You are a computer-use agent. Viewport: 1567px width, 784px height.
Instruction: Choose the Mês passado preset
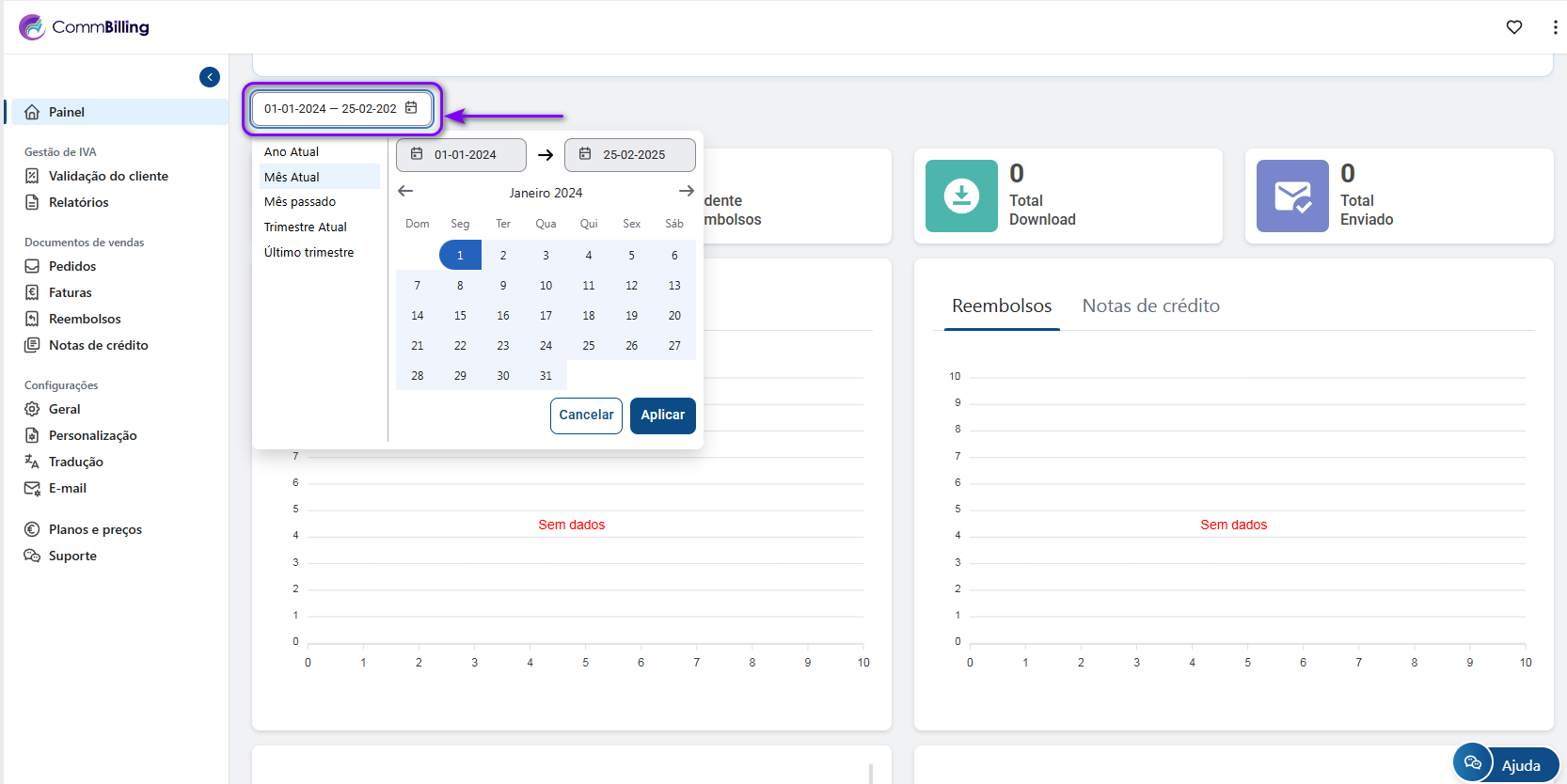(x=300, y=202)
